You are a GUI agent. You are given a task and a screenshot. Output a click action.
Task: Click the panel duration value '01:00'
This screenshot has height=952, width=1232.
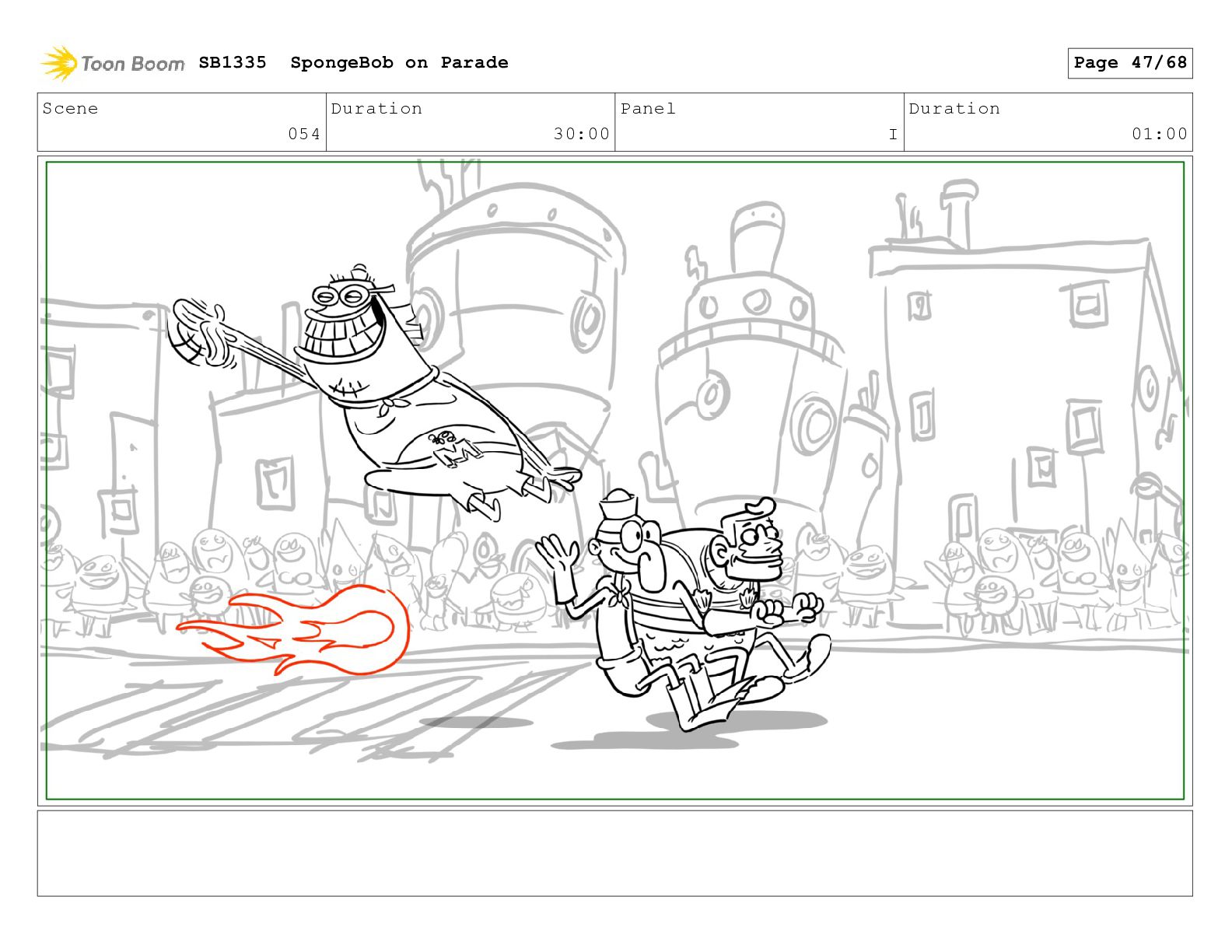(x=1160, y=134)
